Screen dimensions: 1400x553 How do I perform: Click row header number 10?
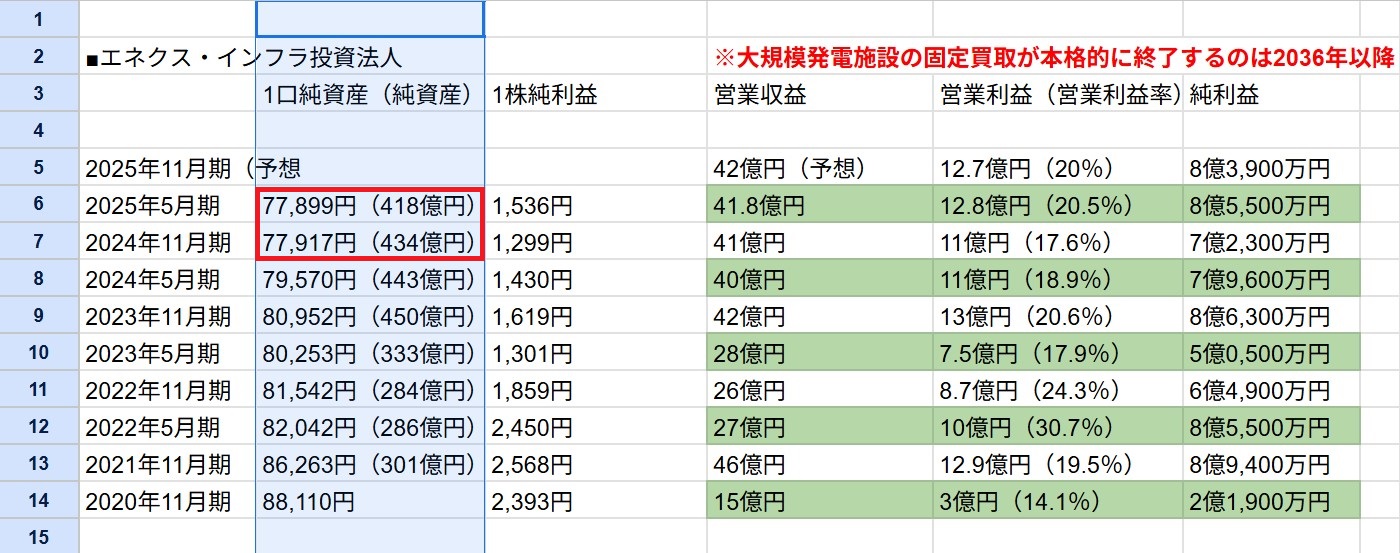(39, 352)
